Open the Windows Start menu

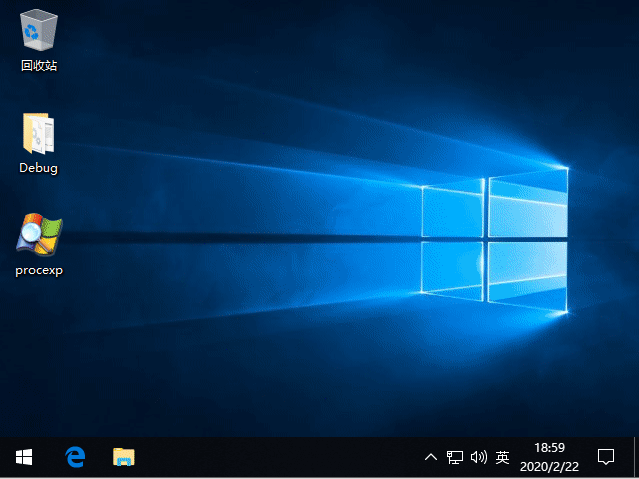pos(24,457)
